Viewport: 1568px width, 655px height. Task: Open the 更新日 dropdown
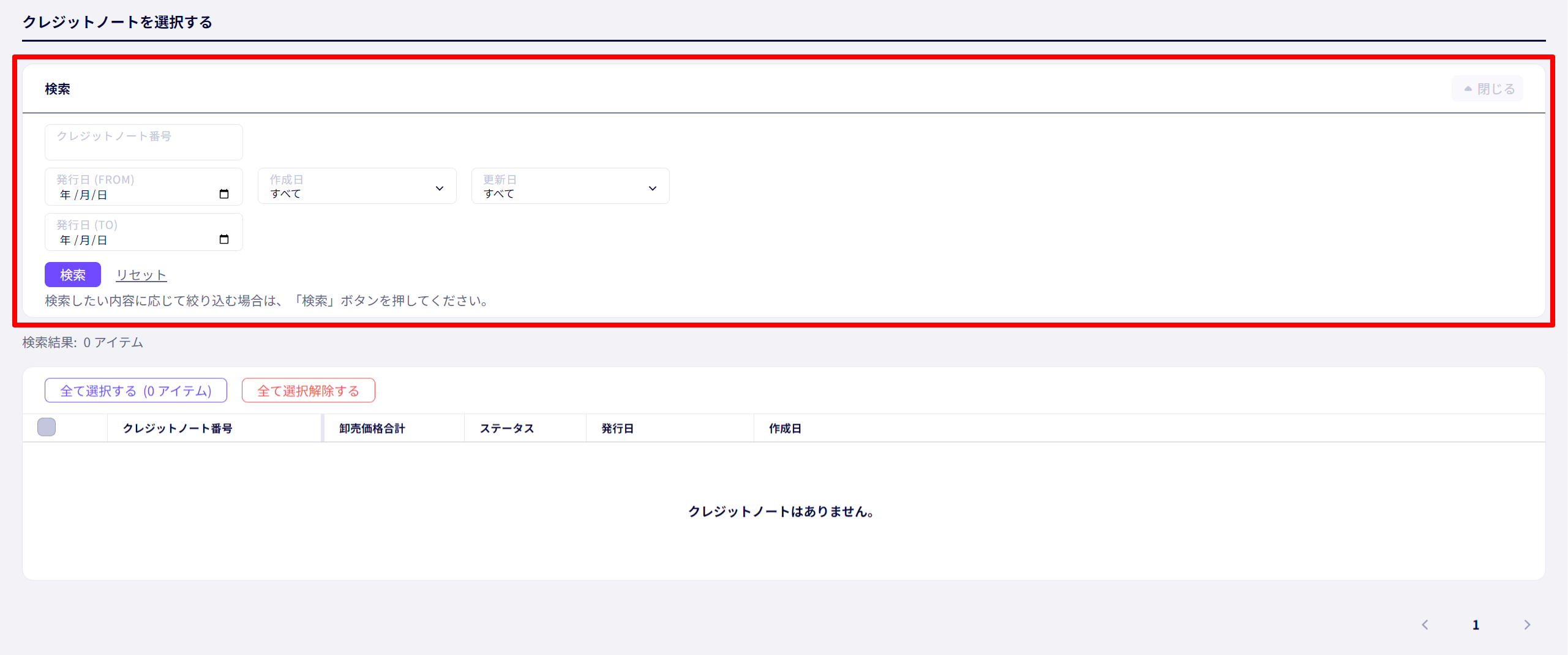pos(570,186)
